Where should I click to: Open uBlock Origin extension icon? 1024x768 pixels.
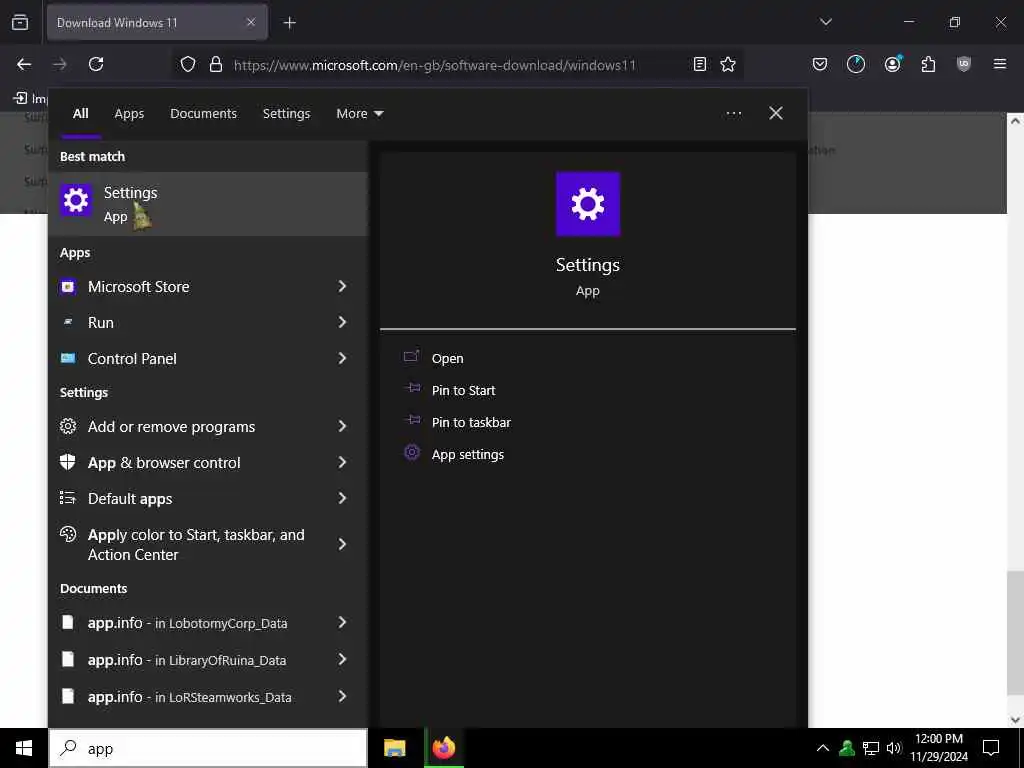963,64
